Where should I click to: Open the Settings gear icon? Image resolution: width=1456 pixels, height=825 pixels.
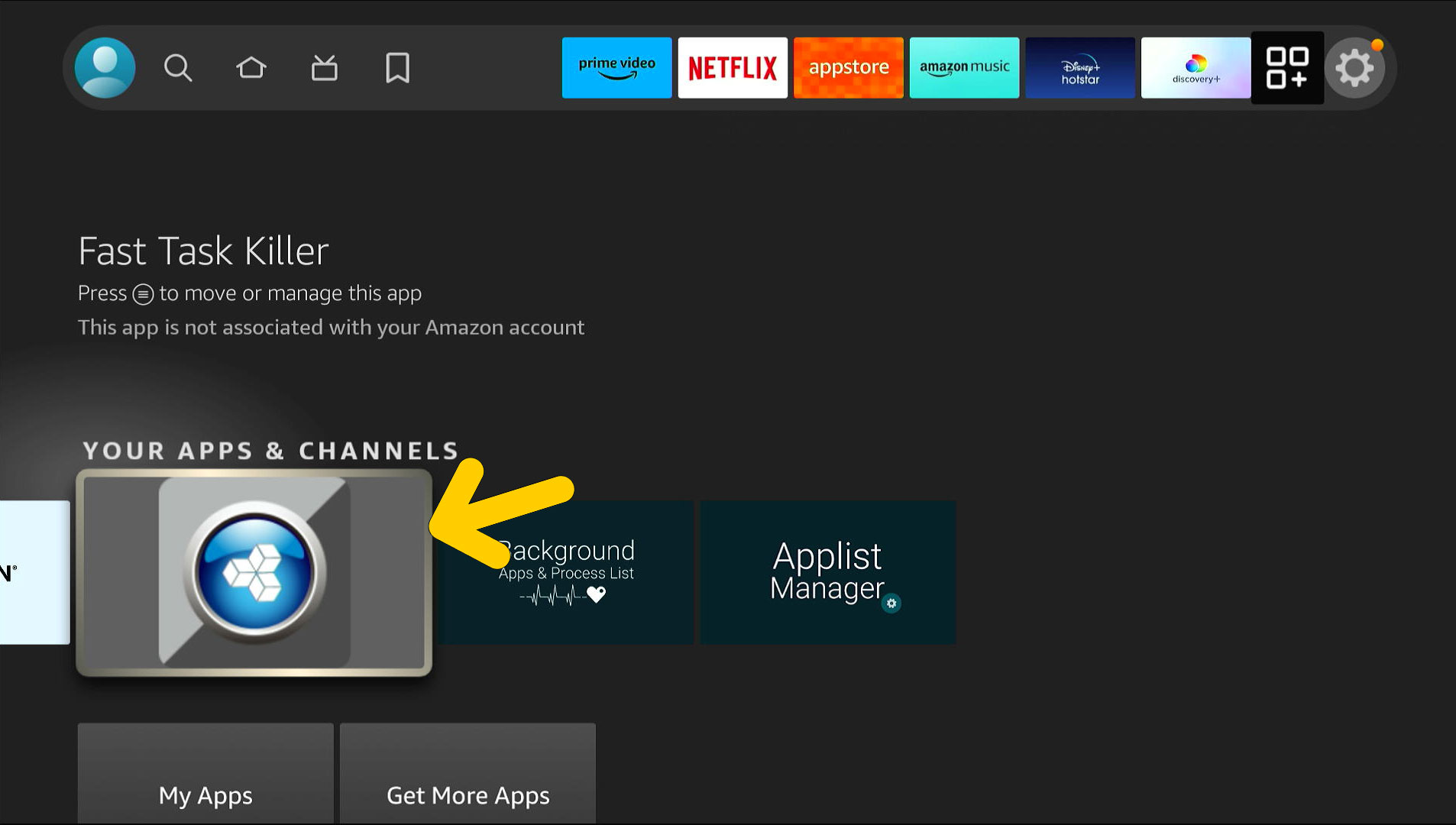pos(1355,68)
